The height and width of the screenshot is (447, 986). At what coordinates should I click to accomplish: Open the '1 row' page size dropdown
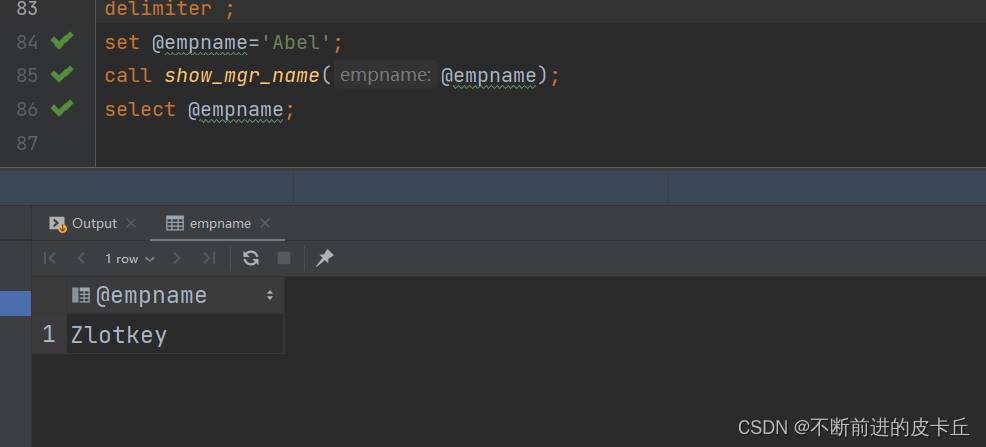129,259
